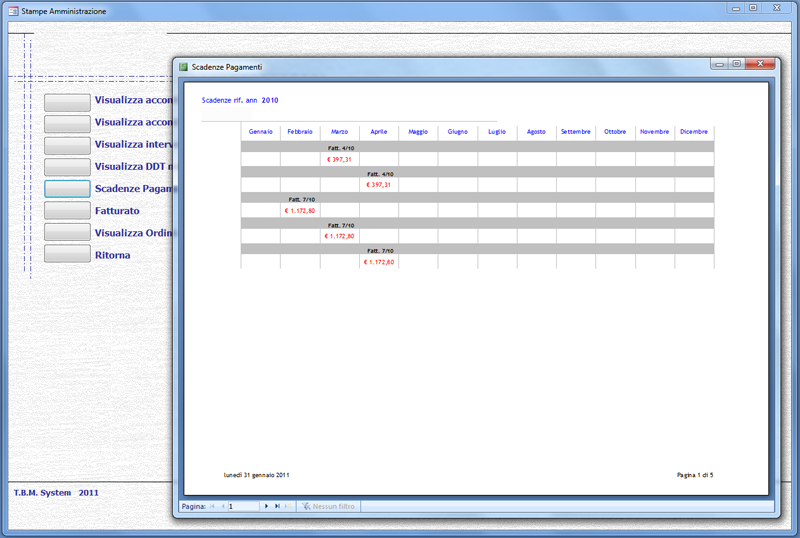Minimize the Stampe Amministrazione window
800x538 pixels.
pyautogui.click(x=736, y=8)
